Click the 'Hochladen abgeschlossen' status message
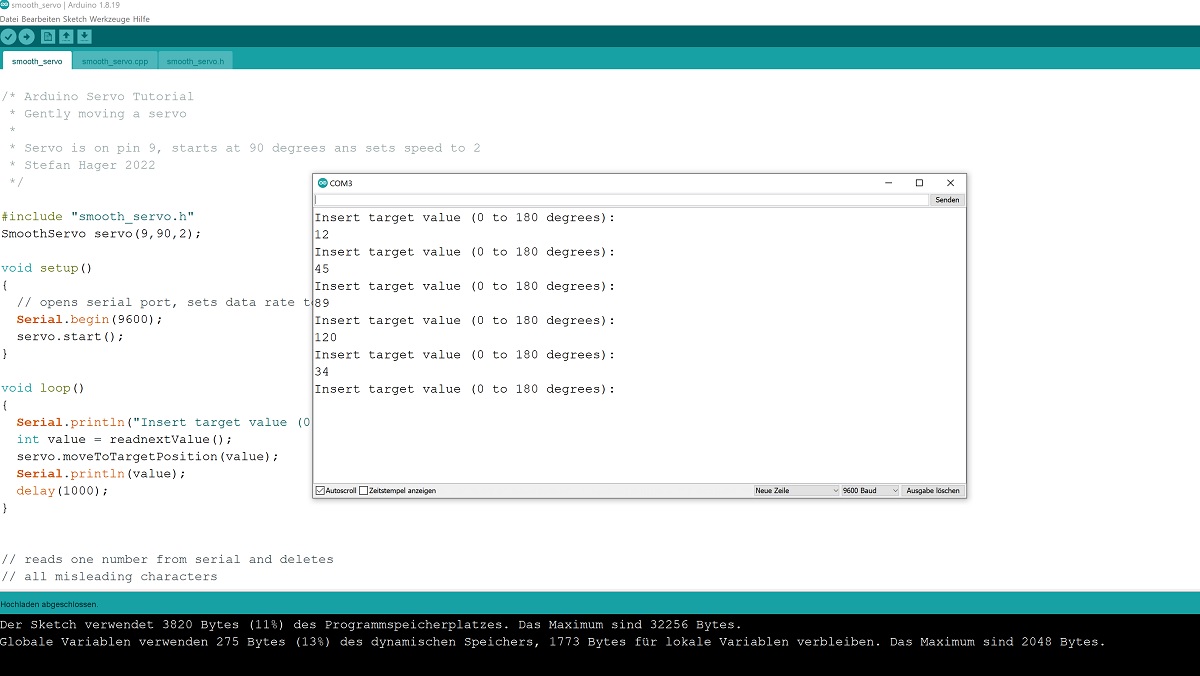Screen dimensions: 1200x676 pyautogui.click(x=48, y=604)
